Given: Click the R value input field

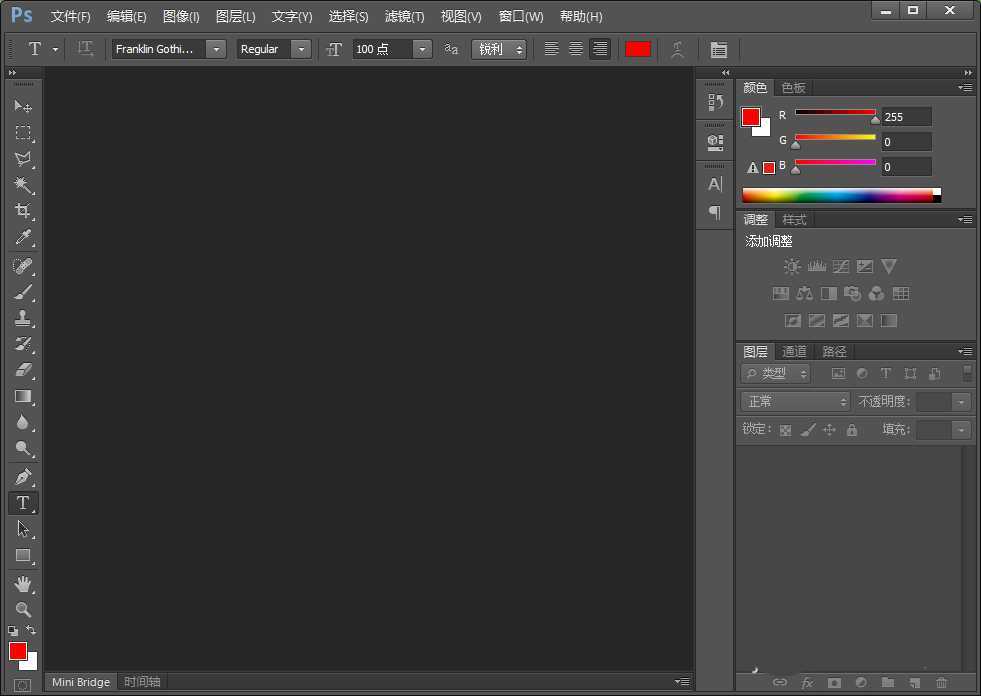Looking at the screenshot, I should click(x=906, y=117).
